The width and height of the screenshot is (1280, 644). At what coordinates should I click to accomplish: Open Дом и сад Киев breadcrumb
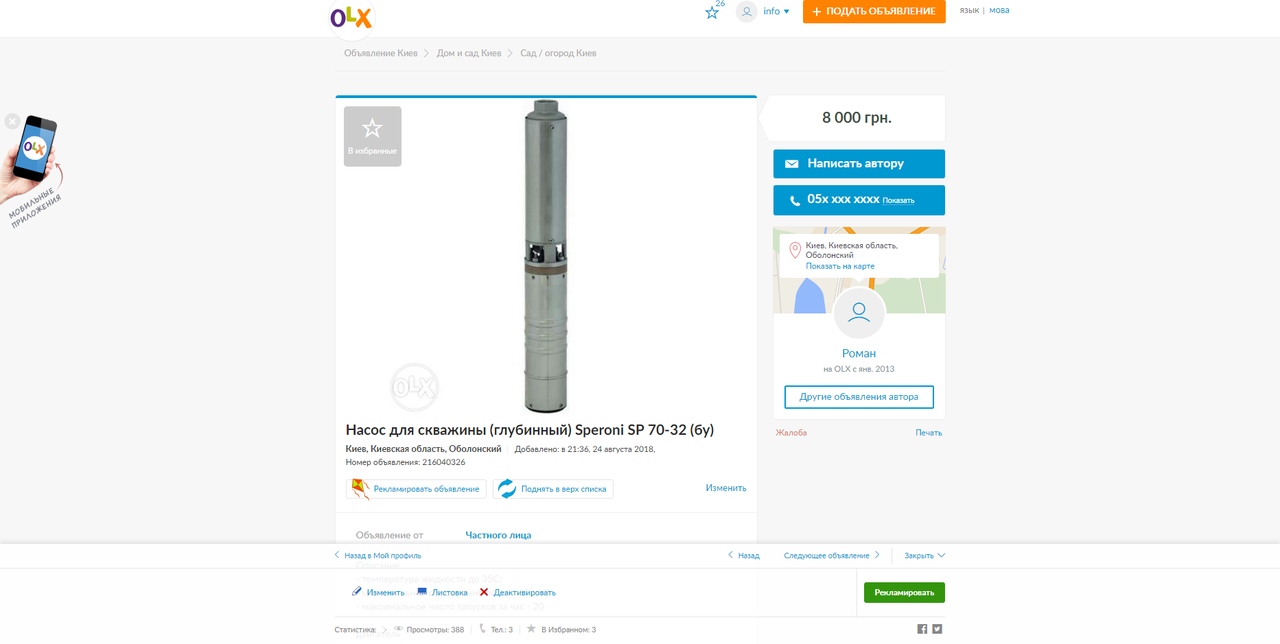[469, 53]
